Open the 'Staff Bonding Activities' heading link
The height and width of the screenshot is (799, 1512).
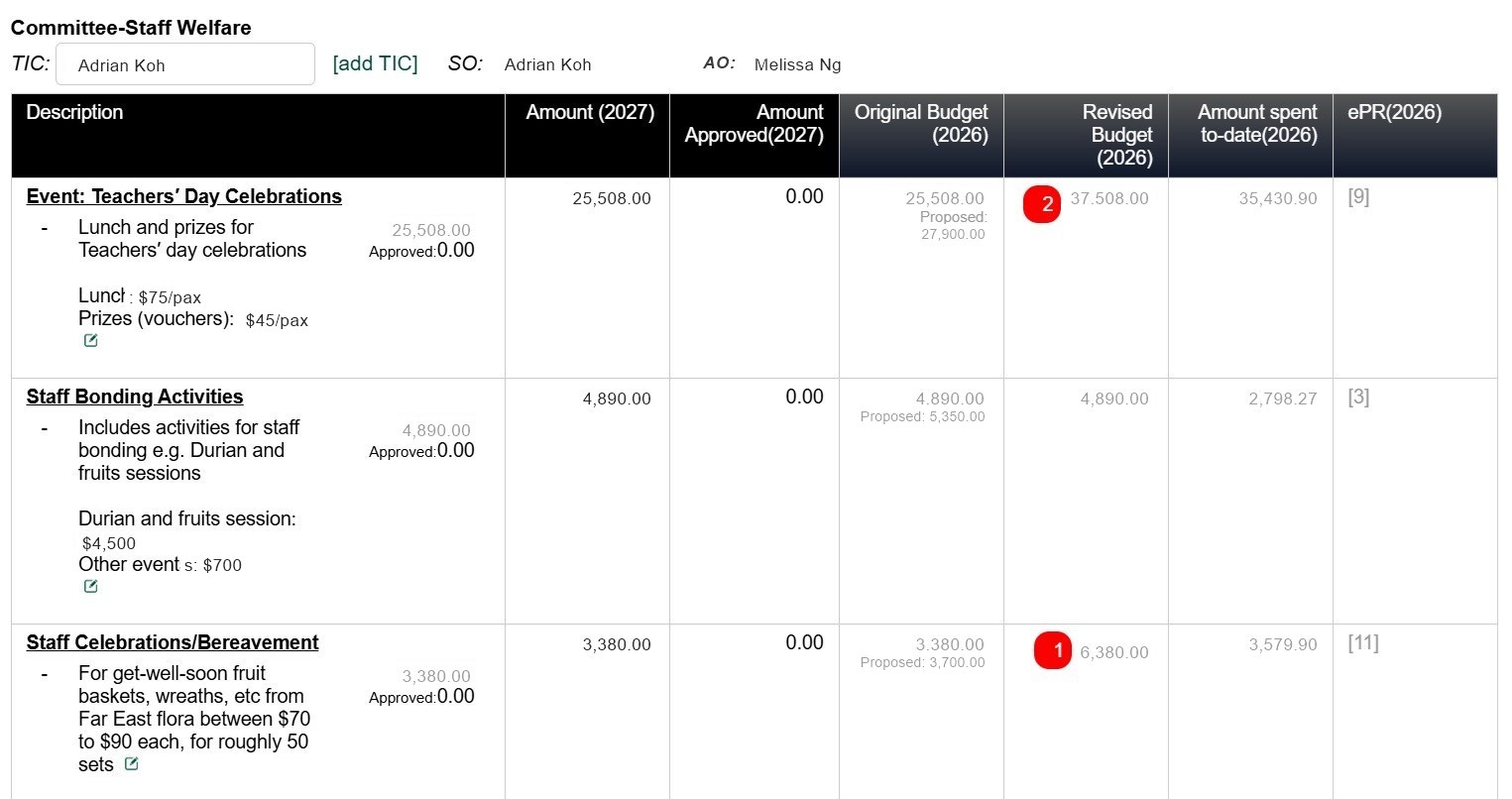[135, 397]
